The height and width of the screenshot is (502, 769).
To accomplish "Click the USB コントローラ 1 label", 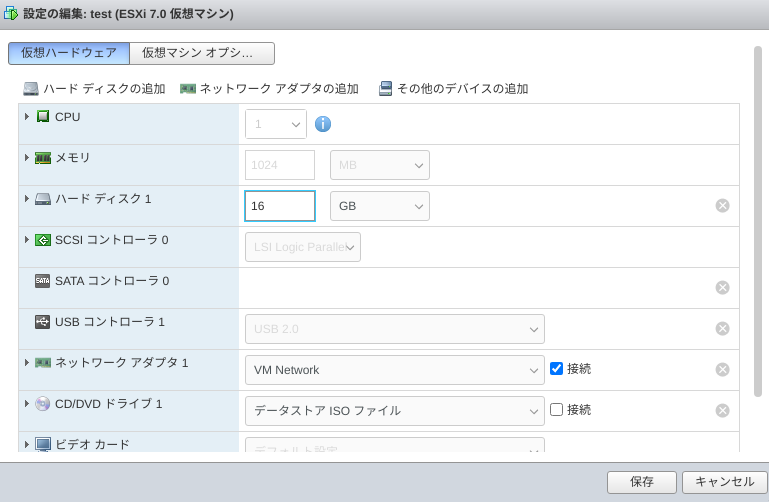I will point(110,322).
